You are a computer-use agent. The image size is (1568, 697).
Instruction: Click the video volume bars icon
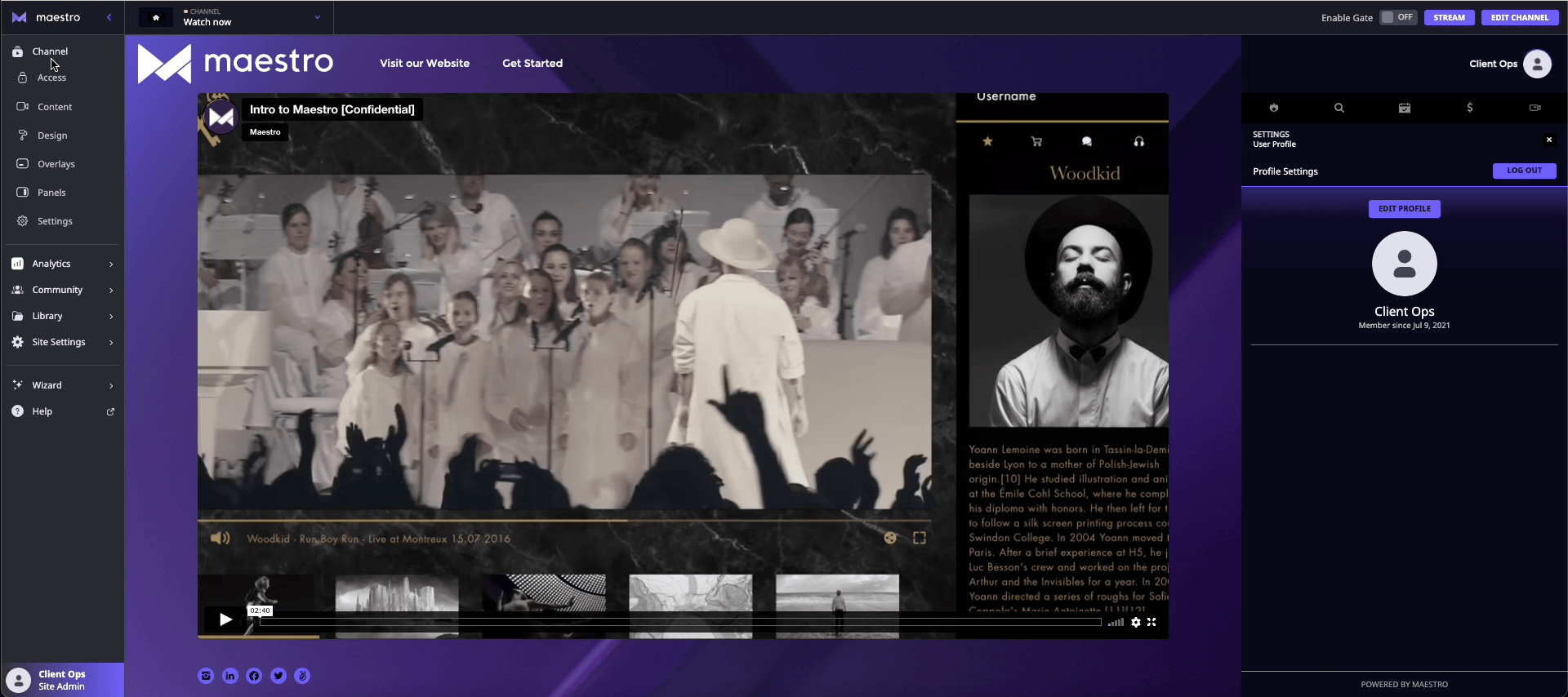(1116, 622)
